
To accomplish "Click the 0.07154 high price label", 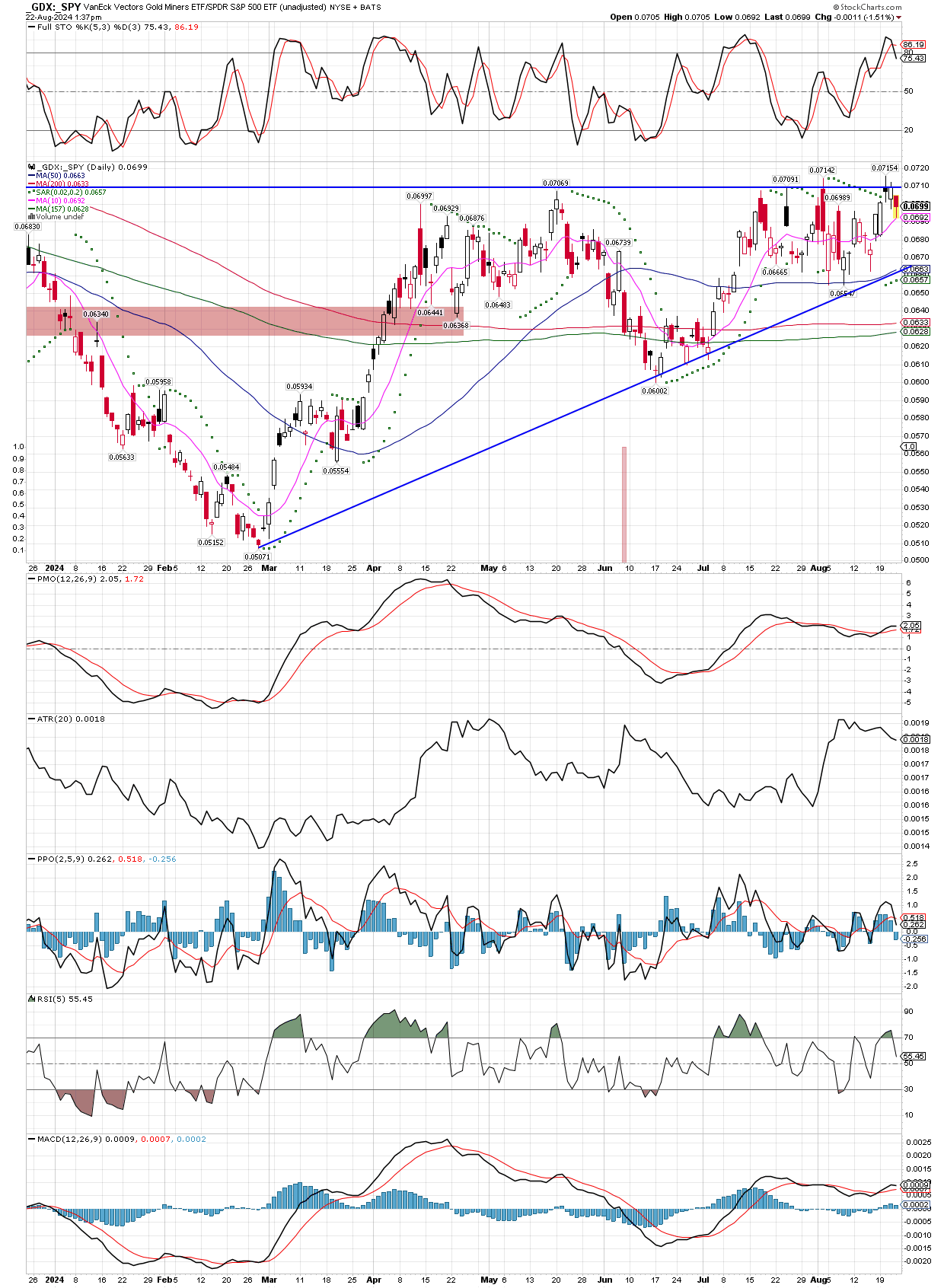I will (885, 167).
